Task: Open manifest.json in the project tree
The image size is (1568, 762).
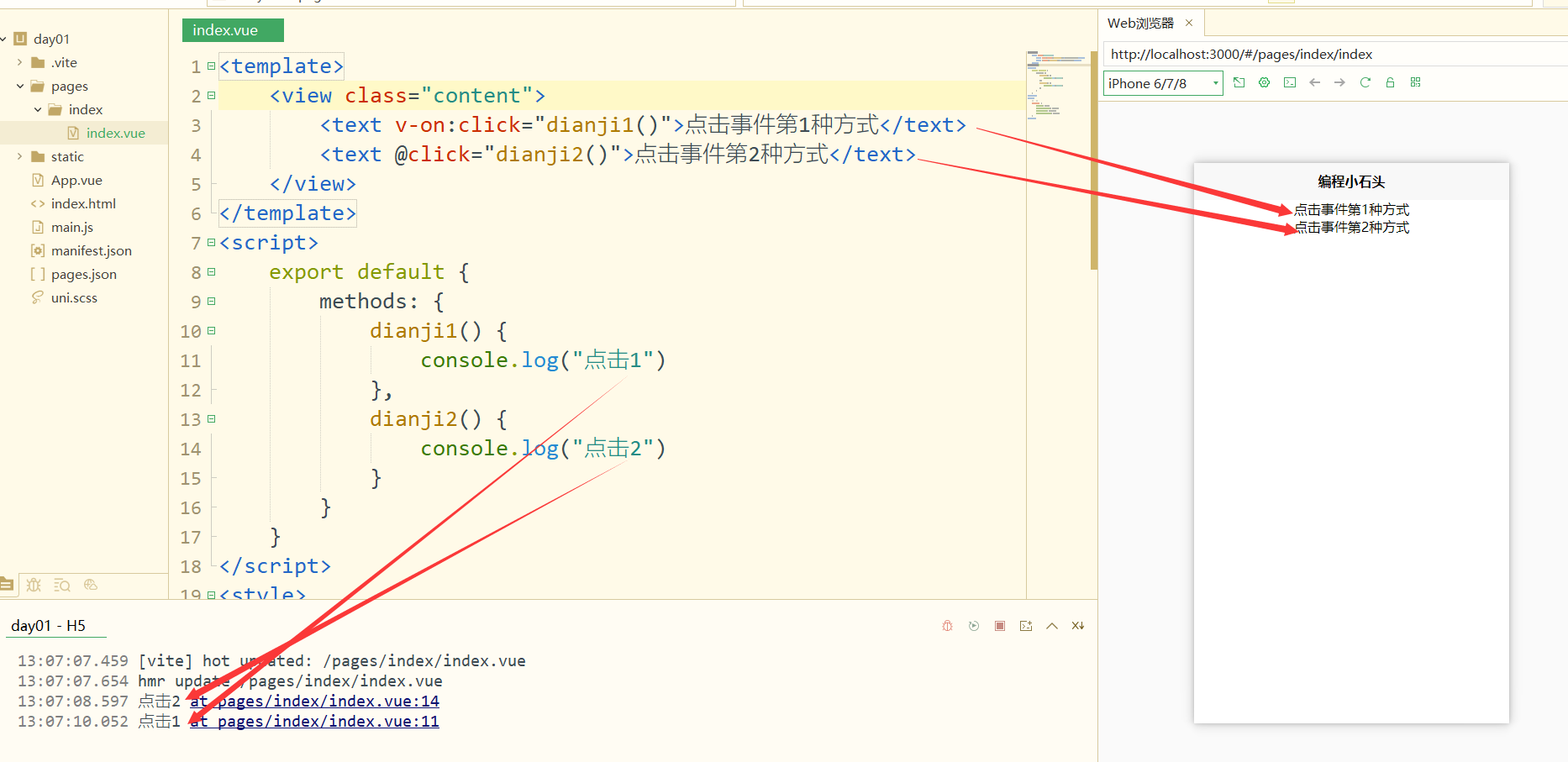Action: pos(92,250)
